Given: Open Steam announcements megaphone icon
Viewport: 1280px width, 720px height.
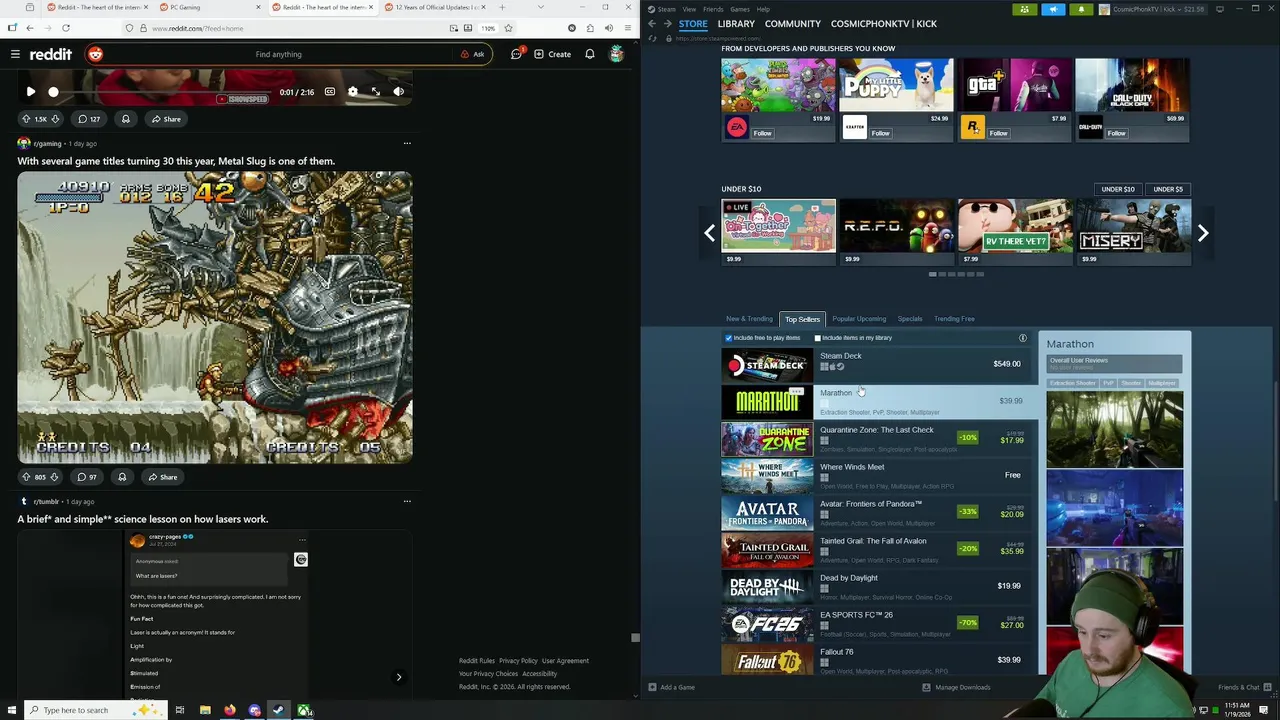Looking at the screenshot, I should pos(1053,9).
